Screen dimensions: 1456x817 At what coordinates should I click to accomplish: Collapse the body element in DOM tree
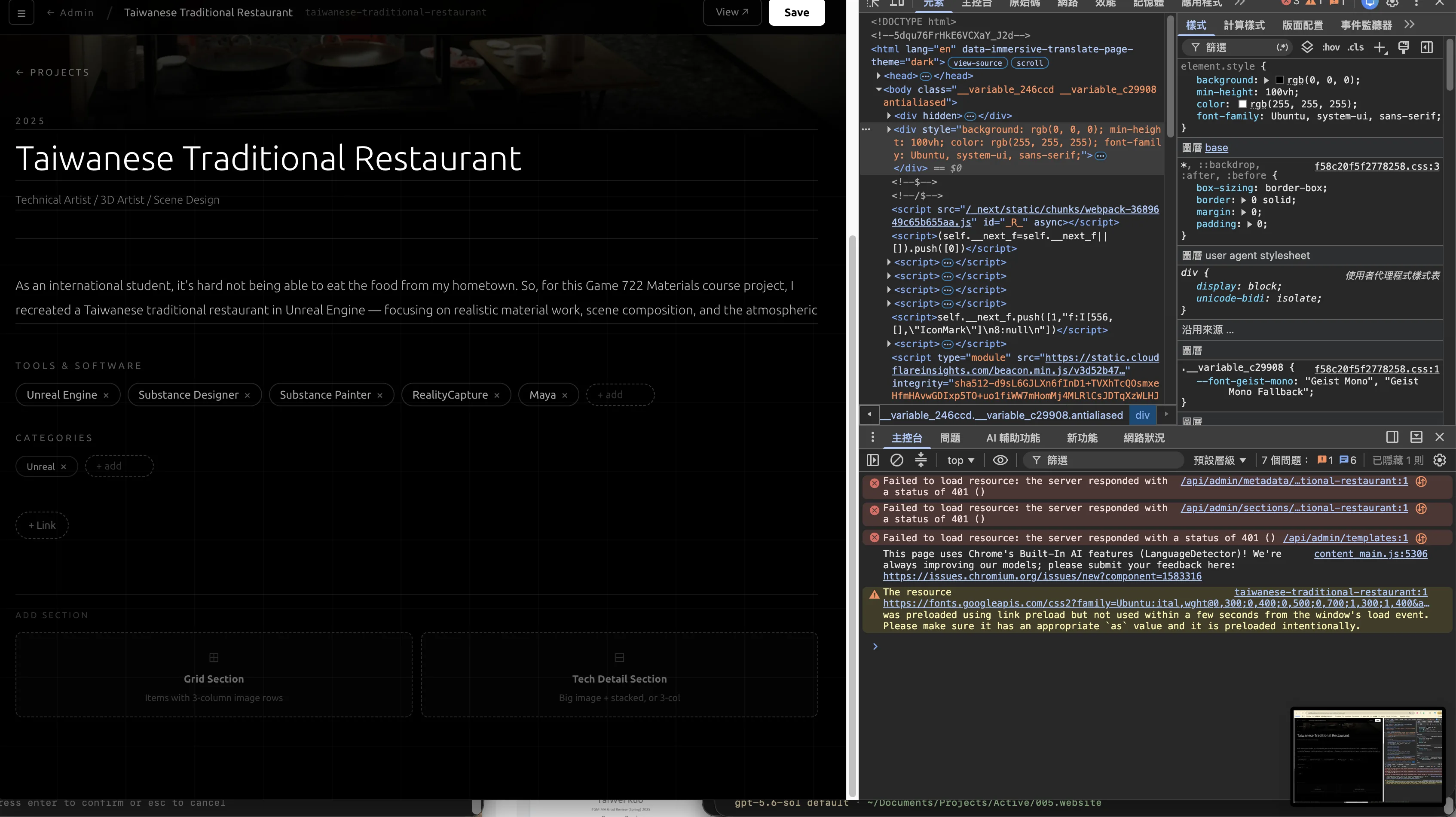point(879,89)
